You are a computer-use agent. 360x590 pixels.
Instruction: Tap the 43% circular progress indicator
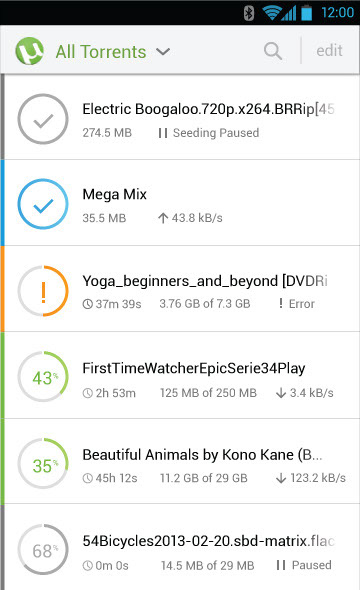(43, 377)
